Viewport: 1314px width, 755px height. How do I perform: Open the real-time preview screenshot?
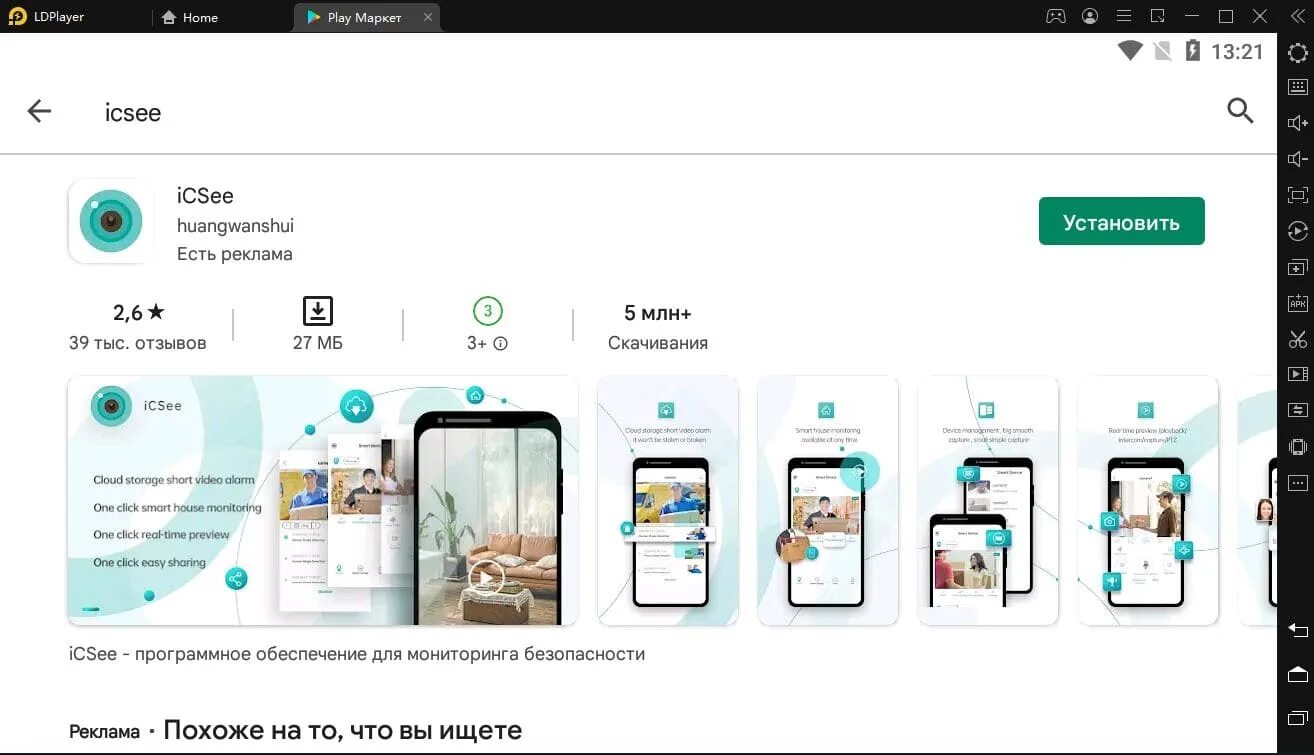pyautogui.click(x=1147, y=501)
